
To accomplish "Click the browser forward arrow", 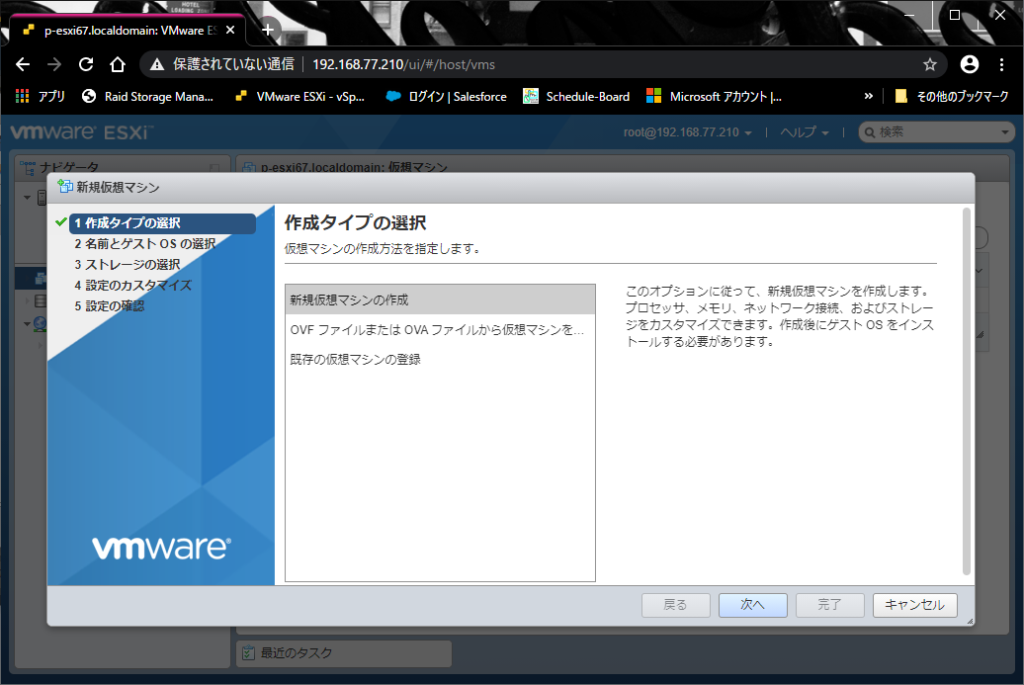I will coord(54,65).
